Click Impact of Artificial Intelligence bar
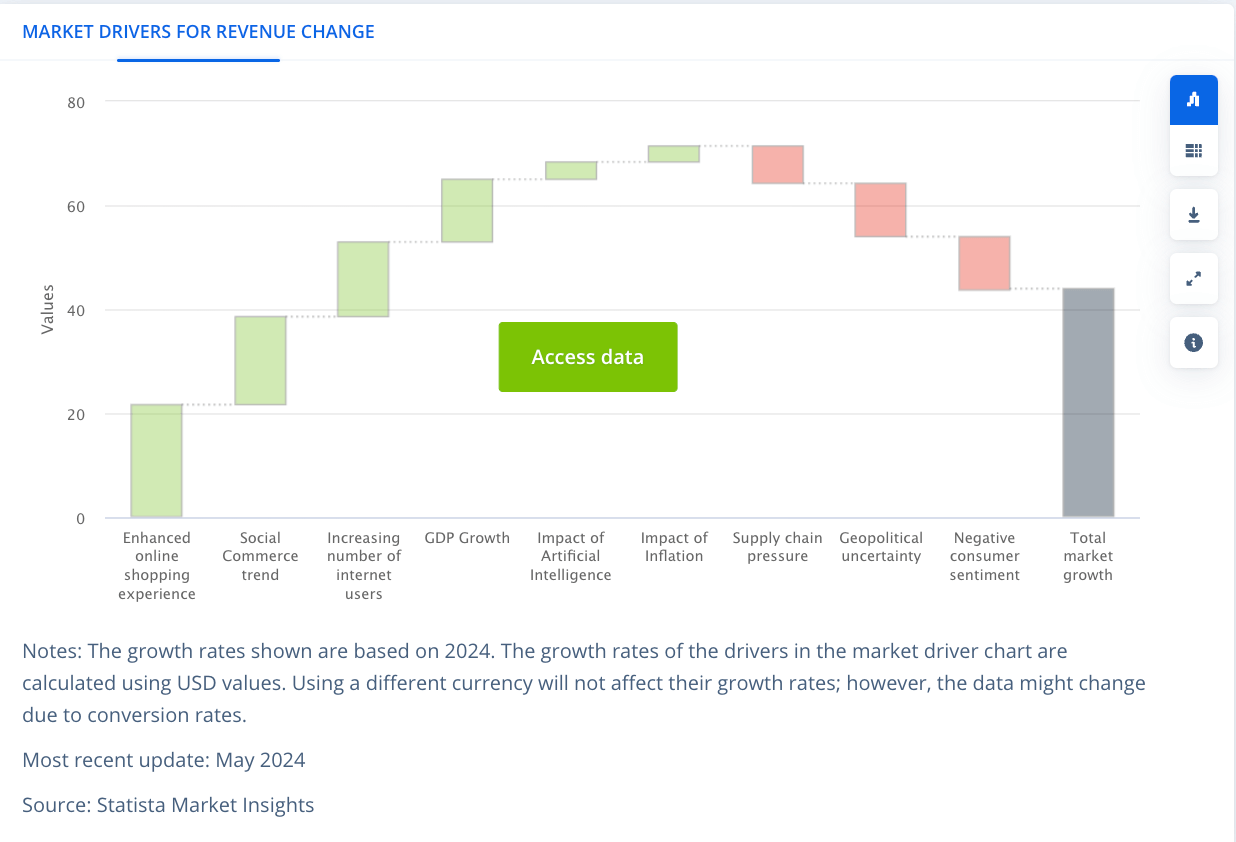1236x842 pixels. click(x=571, y=171)
